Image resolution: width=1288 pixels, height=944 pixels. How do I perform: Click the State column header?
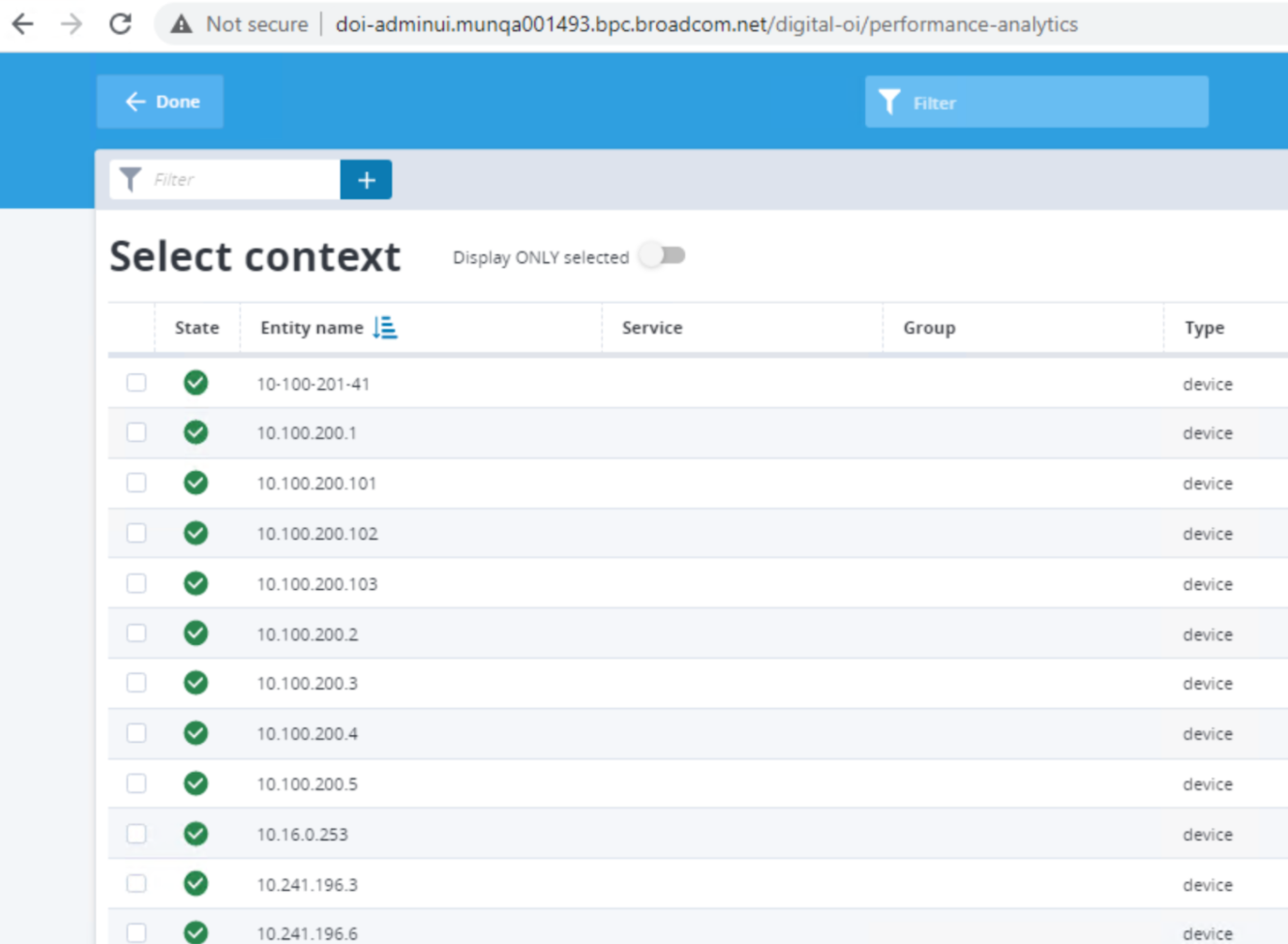(x=196, y=328)
